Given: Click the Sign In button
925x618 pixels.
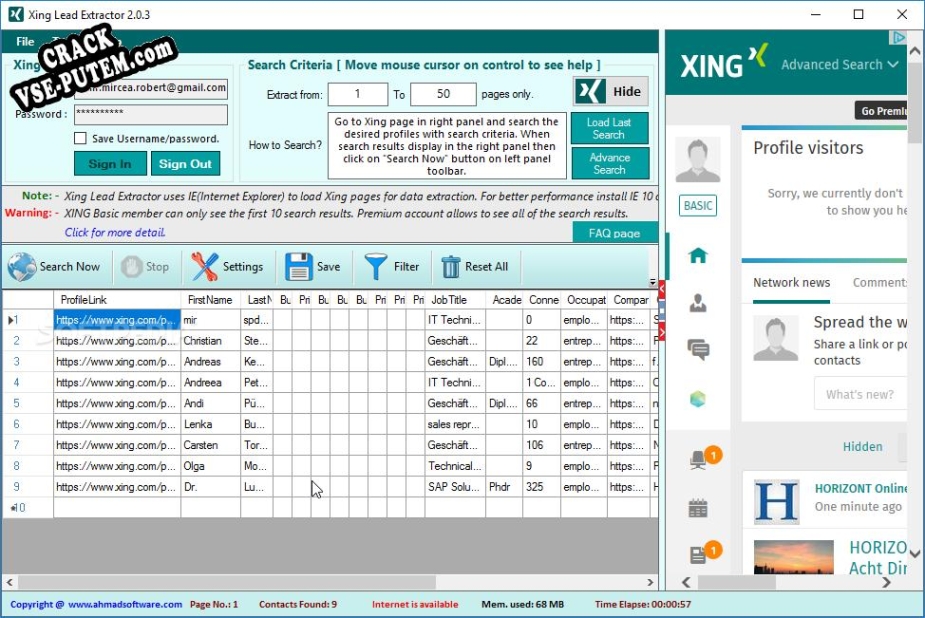Looking at the screenshot, I should coord(110,163).
